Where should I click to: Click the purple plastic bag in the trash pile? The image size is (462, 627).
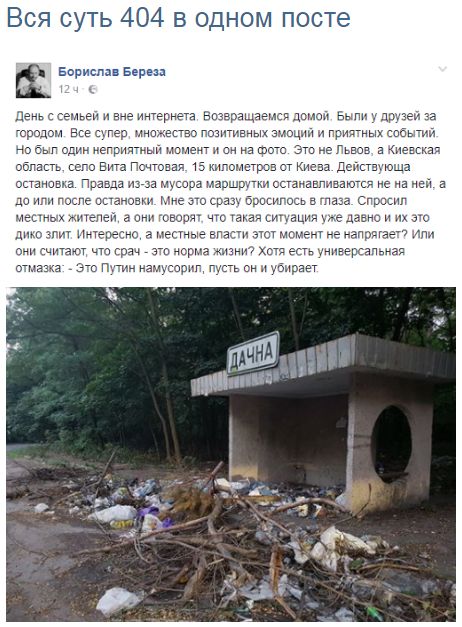click(154, 516)
